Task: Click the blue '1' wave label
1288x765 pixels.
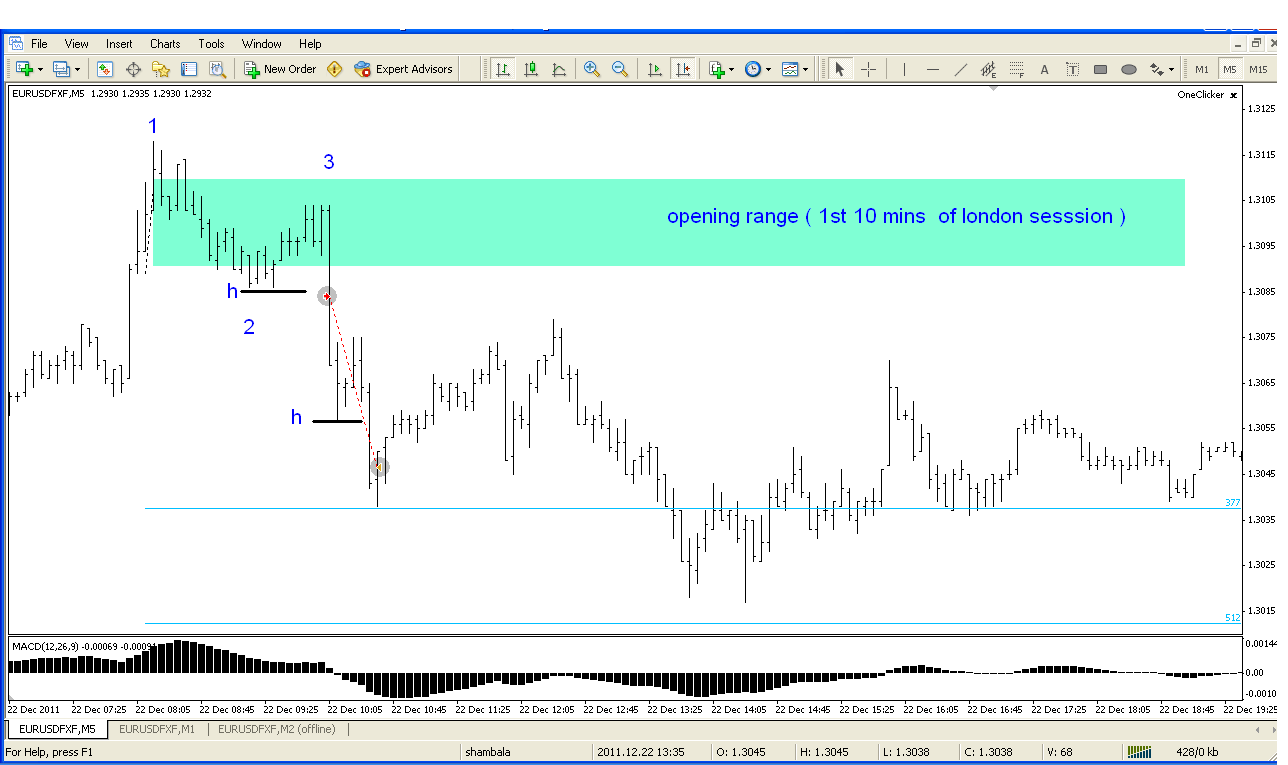Action: pos(153,126)
